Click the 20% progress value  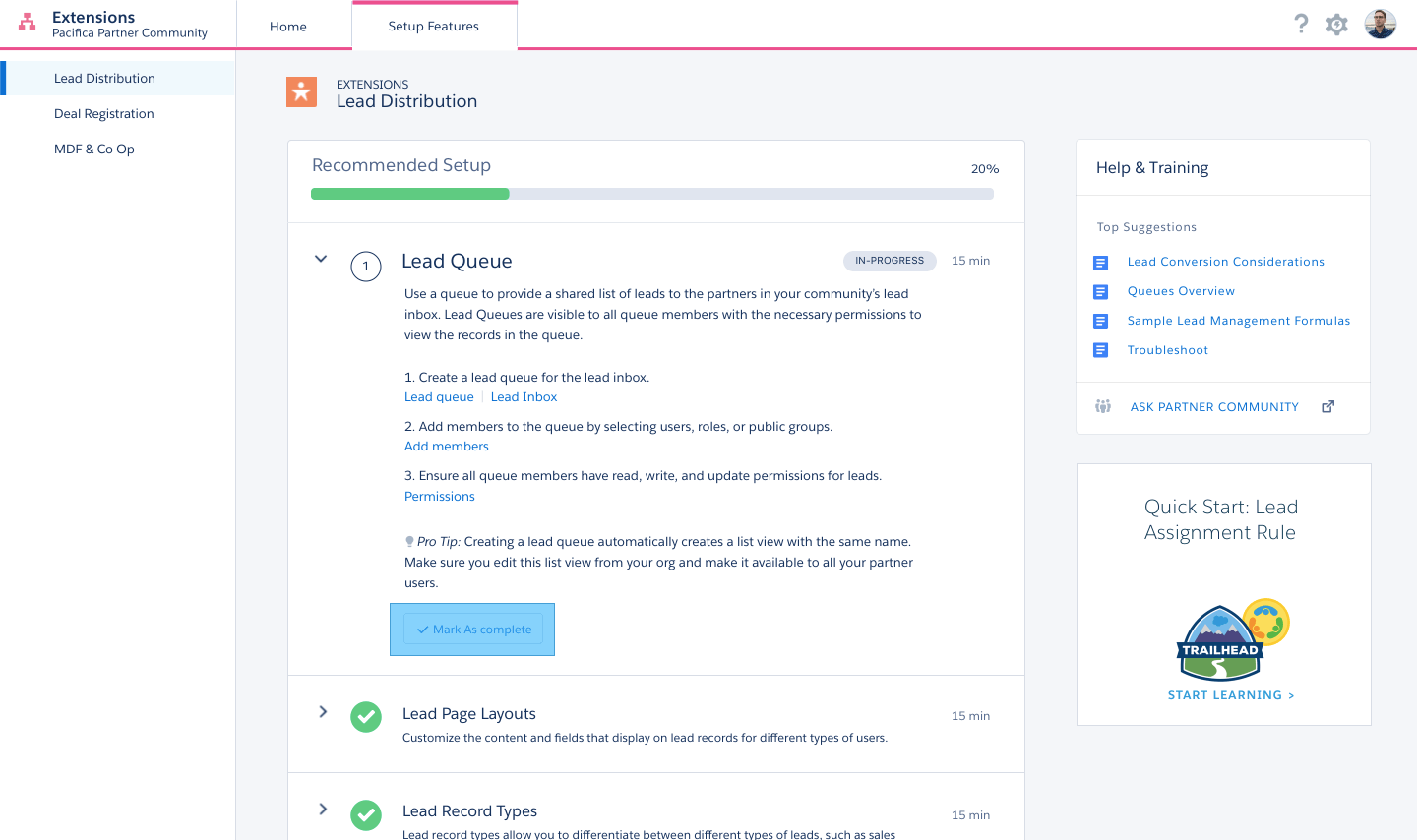[985, 169]
